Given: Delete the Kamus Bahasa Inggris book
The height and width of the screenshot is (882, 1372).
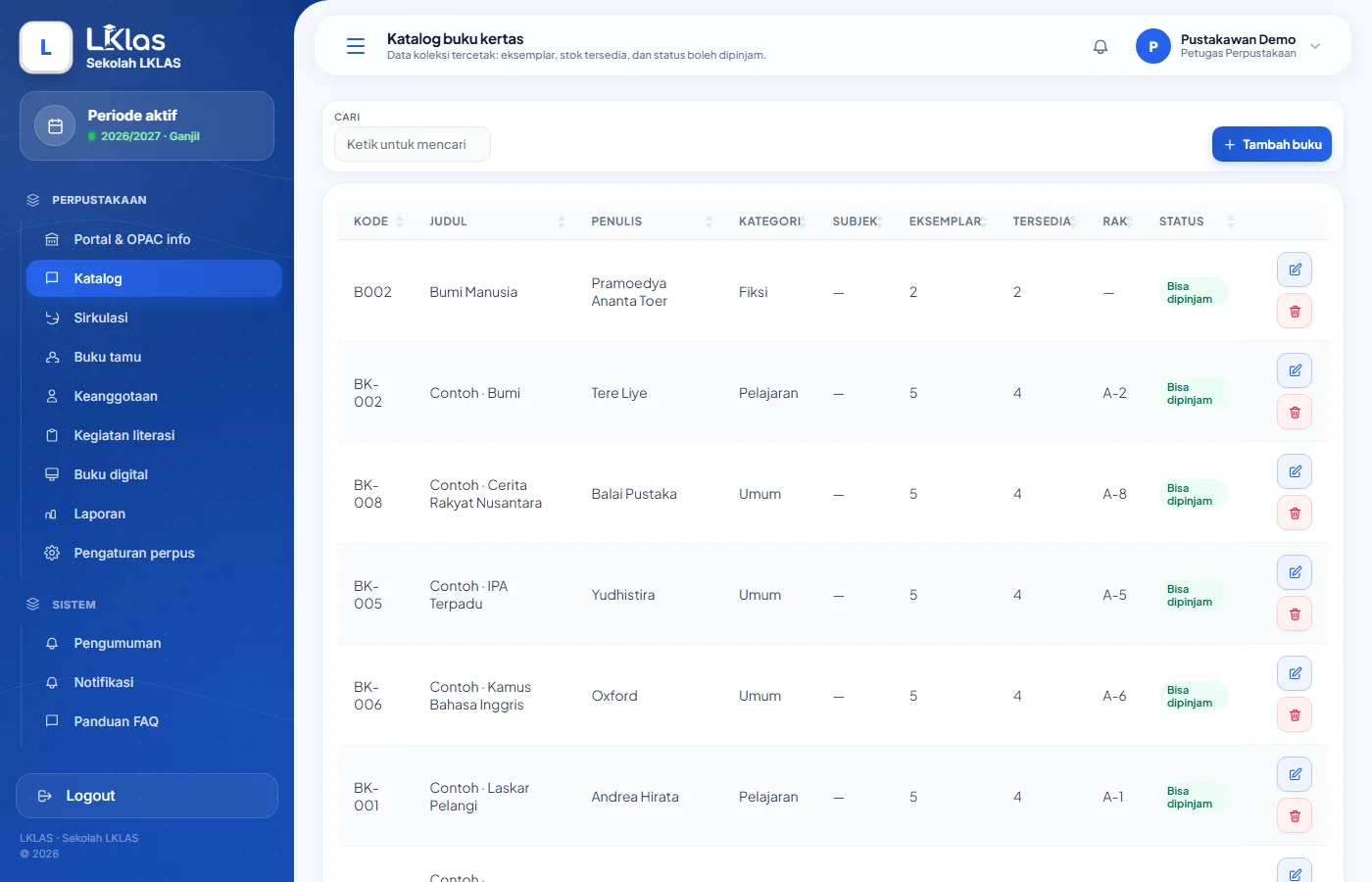Looking at the screenshot, I should pyautogui.click(x=1295, y=715).
